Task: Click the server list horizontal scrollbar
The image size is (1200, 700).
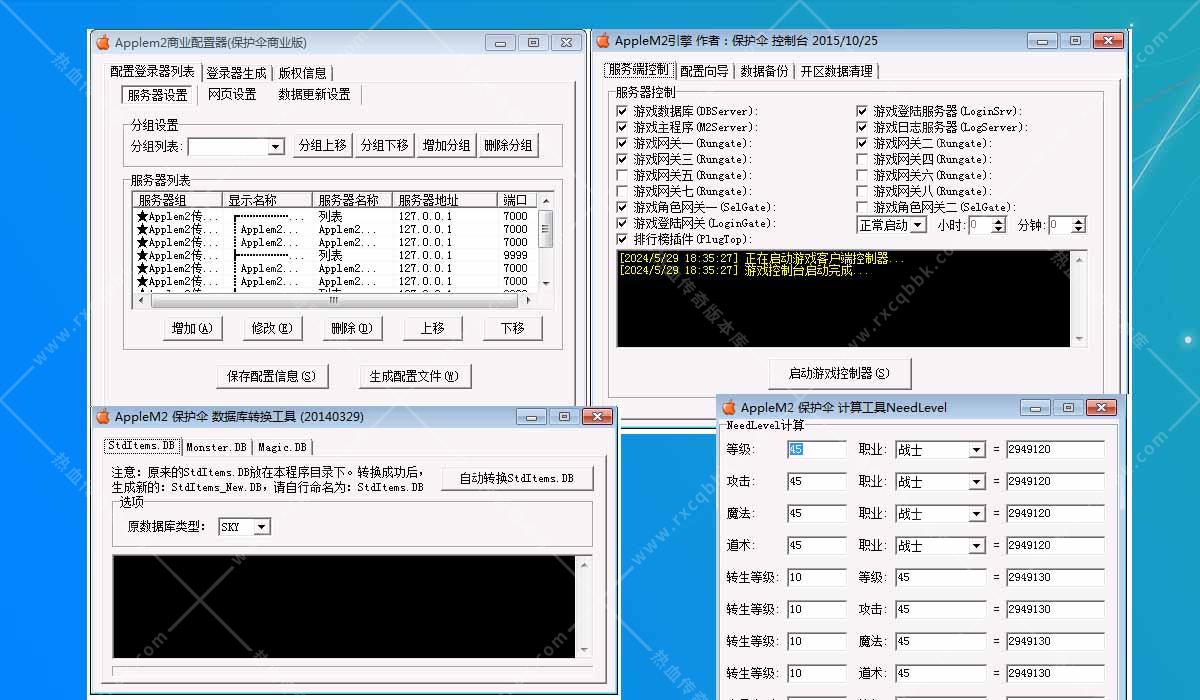Action: point(334,300)
